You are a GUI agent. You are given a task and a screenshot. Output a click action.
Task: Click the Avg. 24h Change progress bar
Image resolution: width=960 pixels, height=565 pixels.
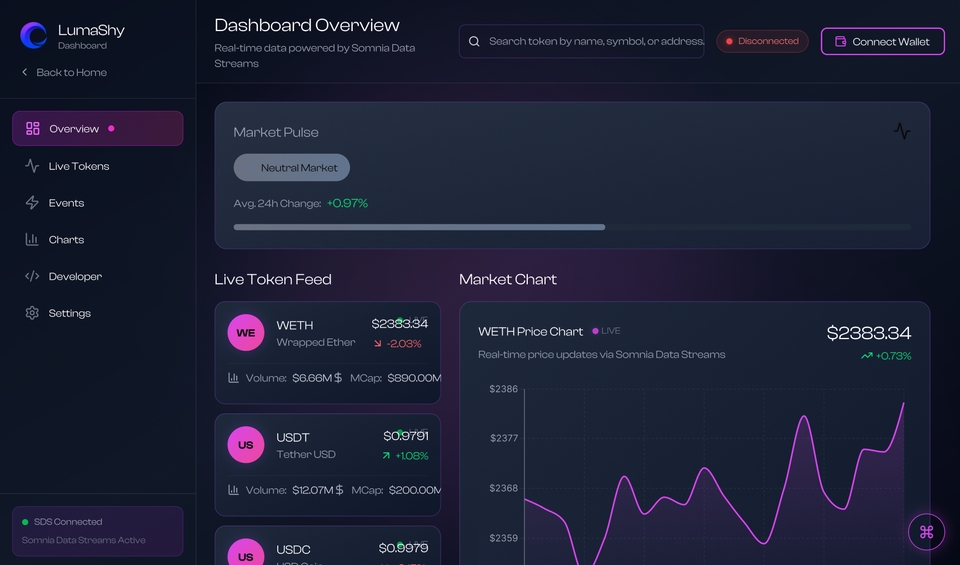pos(571,227)
